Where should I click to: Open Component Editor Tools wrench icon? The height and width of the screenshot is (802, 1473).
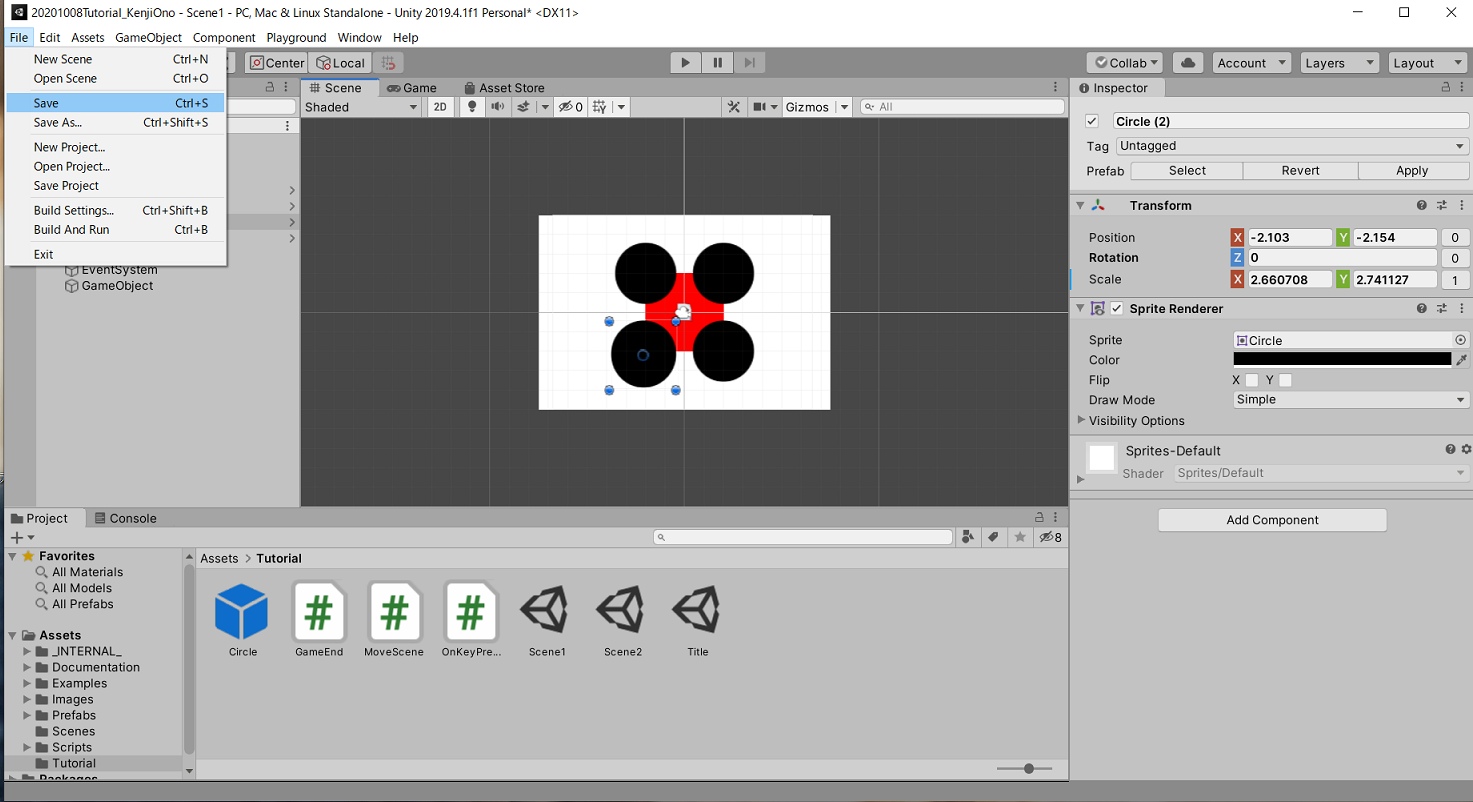click(734, 107)
